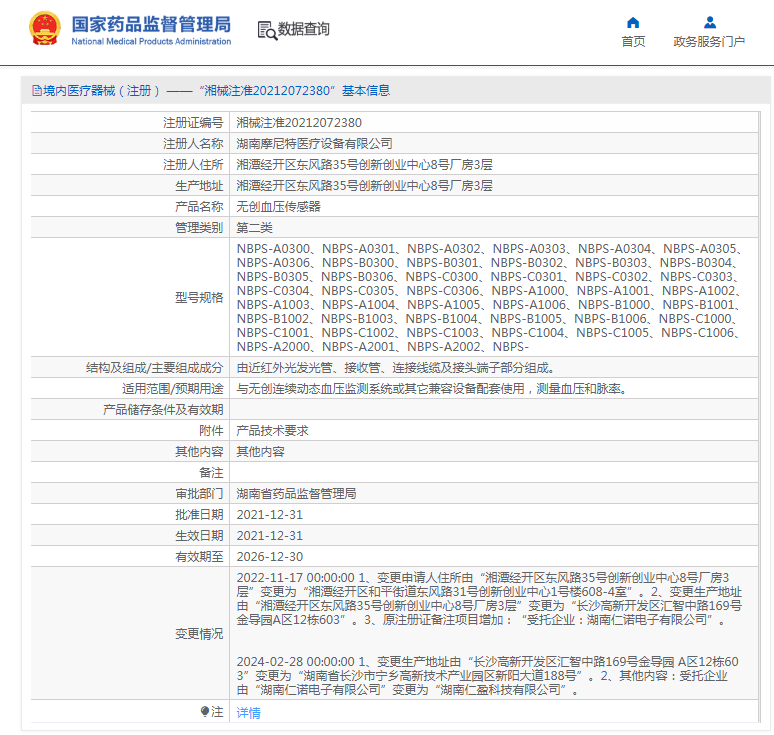The width and height of the screenshot is (774, 735).
Task: Click the 注册证编号 row label
Action: 193,122
